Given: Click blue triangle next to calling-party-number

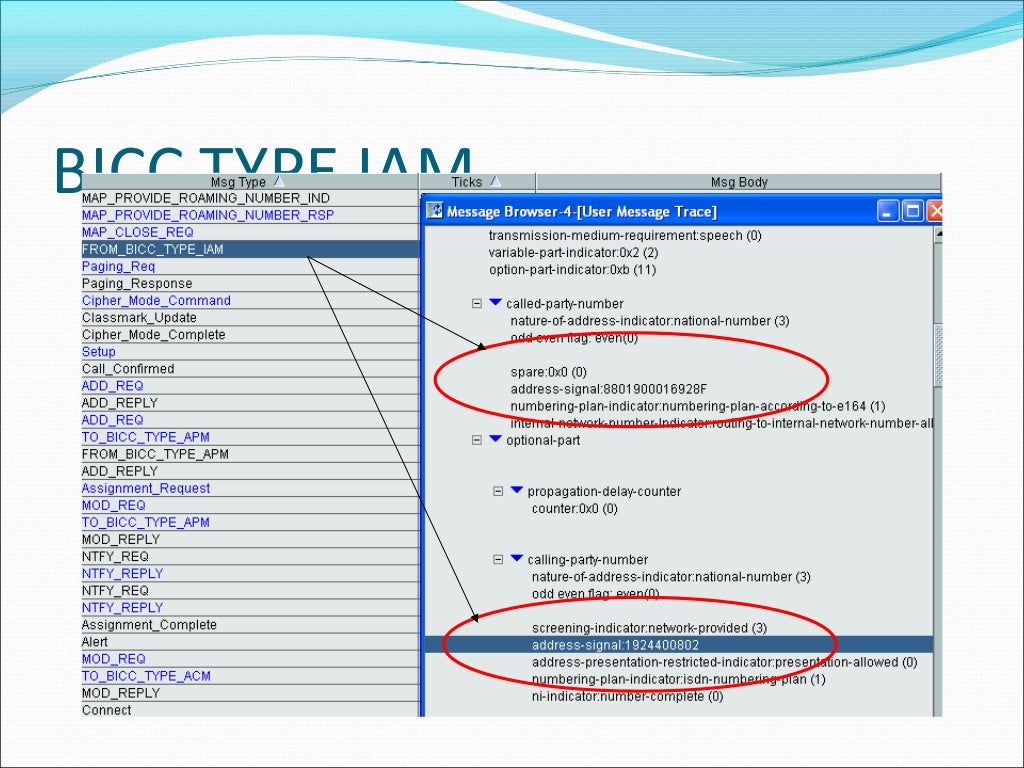Looking at the screenshot, I should 517,558.
